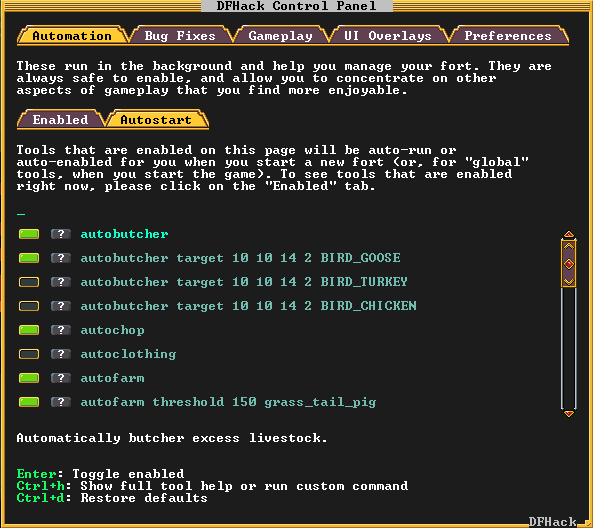Image resolution: width=593 pixels, height=528 pixels.
Task: Switch to the Bug Fixes tab
Action: [180, 36]
